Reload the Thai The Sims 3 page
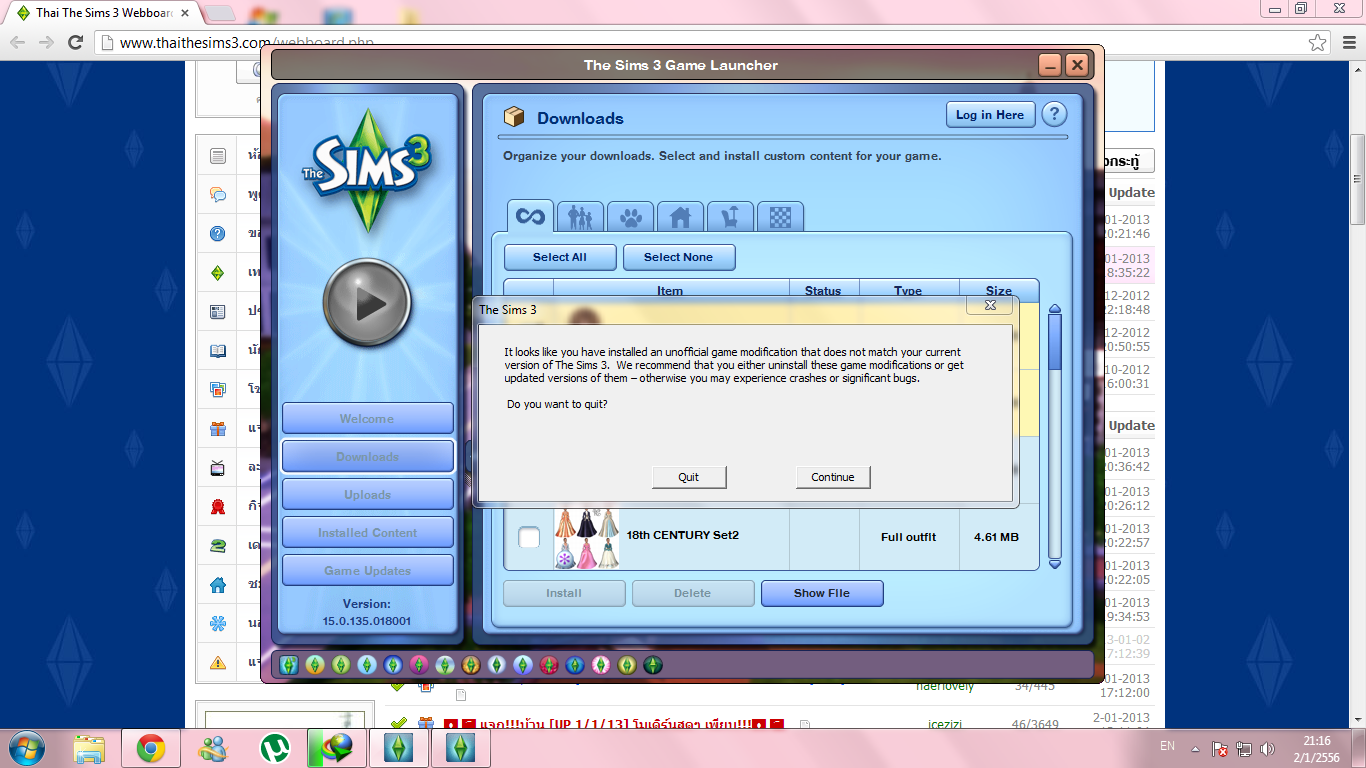Screen dimensions: 1366x768 pos(75,43)
